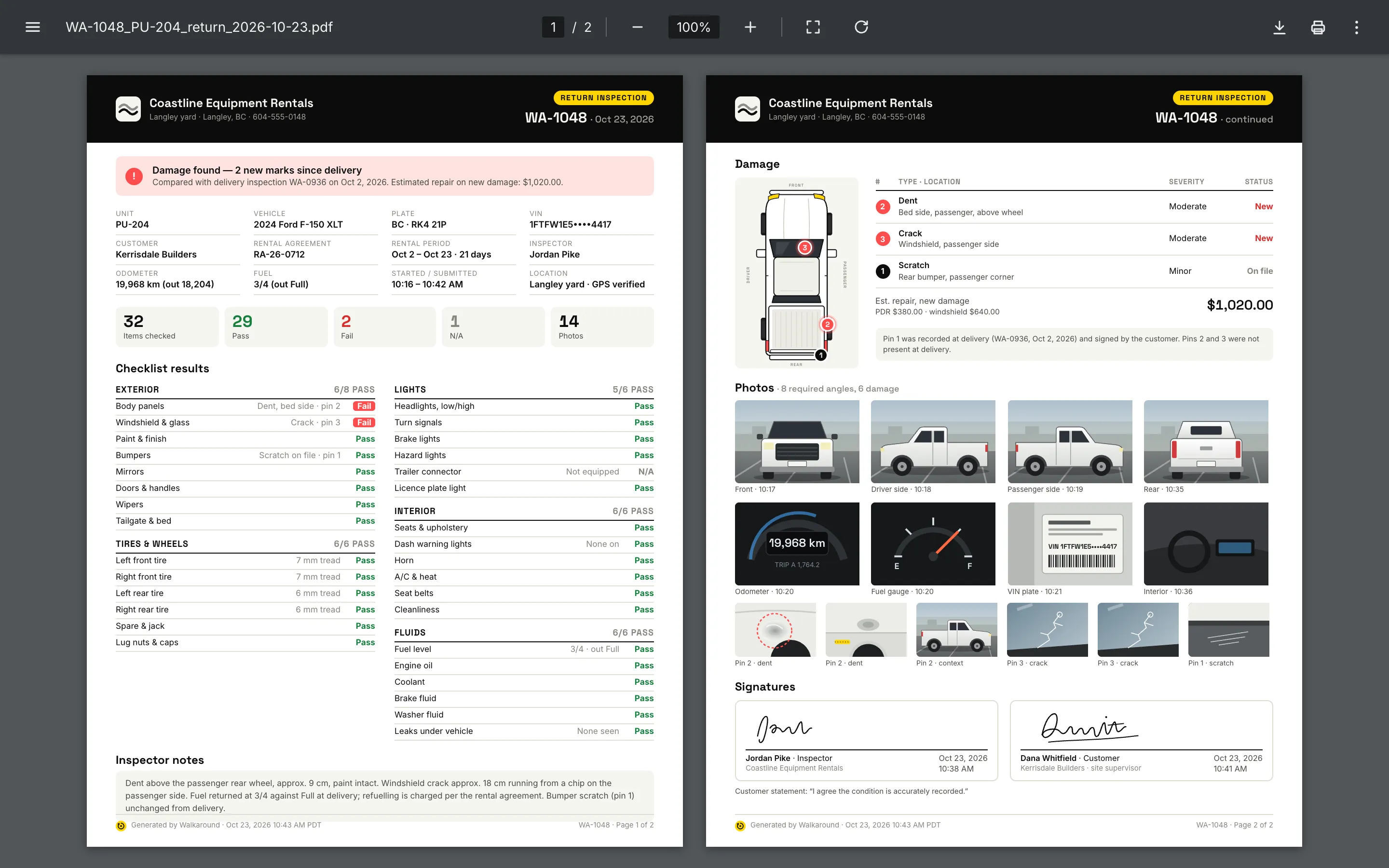Screen dimensions: 1389x868
Task: Click the Walkaround icon in page 1 footer
Action: (121, 826)
